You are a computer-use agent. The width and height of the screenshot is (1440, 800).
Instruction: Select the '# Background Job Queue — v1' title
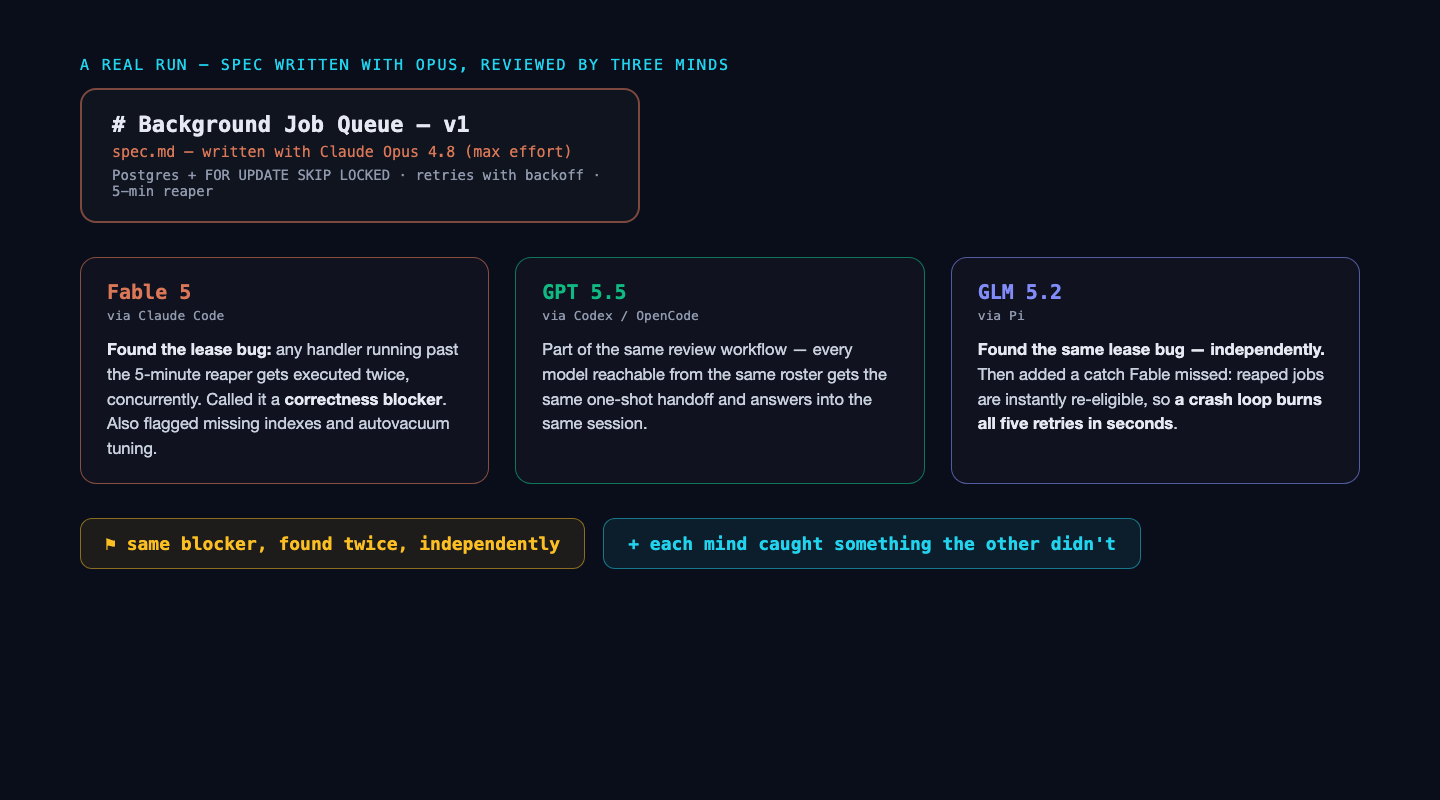(291, 125)
